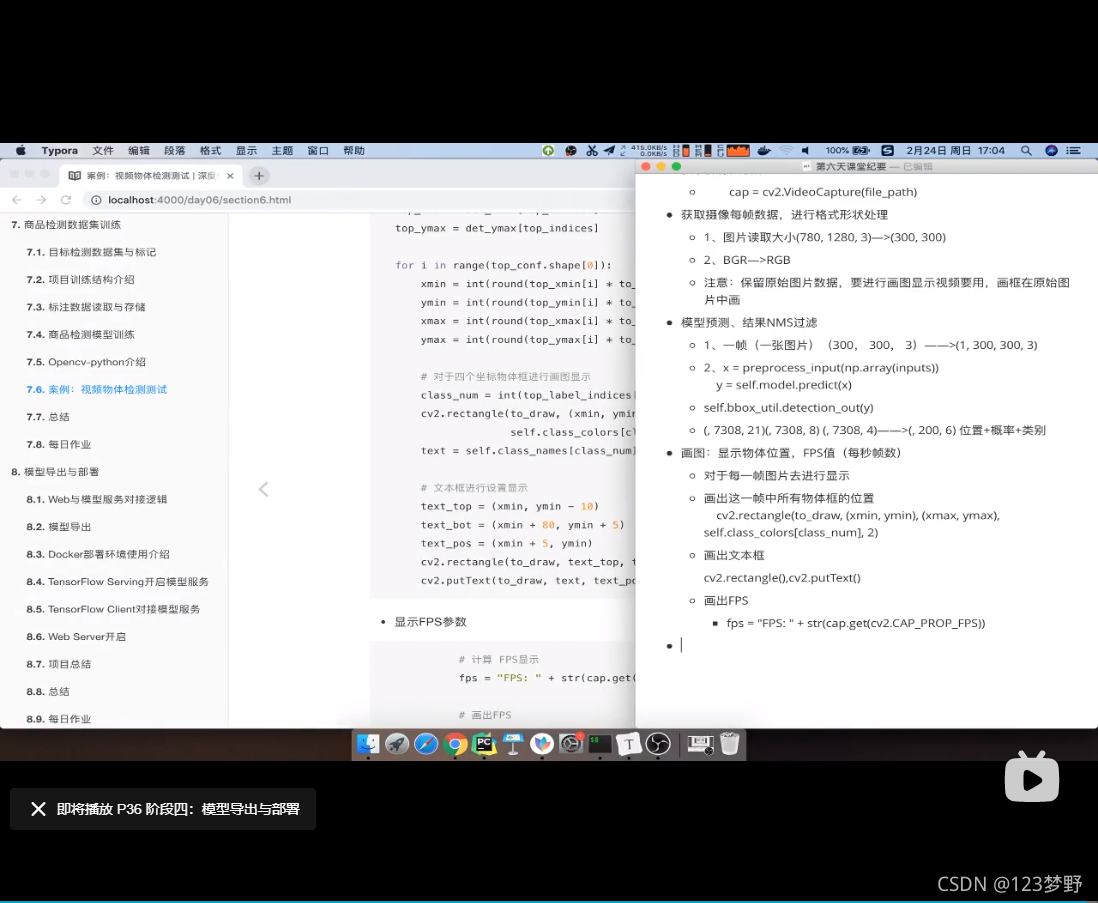
Task: Open Terminal from the Dock
Action: (x=599, y=743)
